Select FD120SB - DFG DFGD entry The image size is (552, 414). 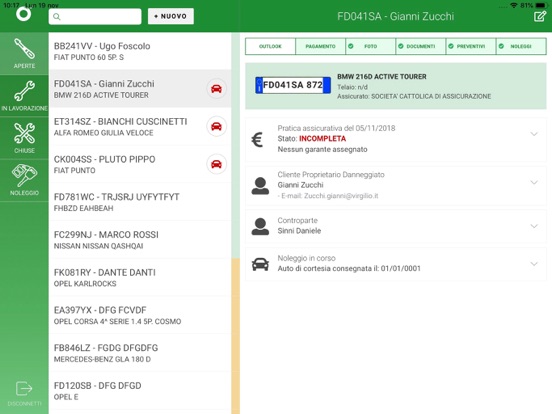140,390
